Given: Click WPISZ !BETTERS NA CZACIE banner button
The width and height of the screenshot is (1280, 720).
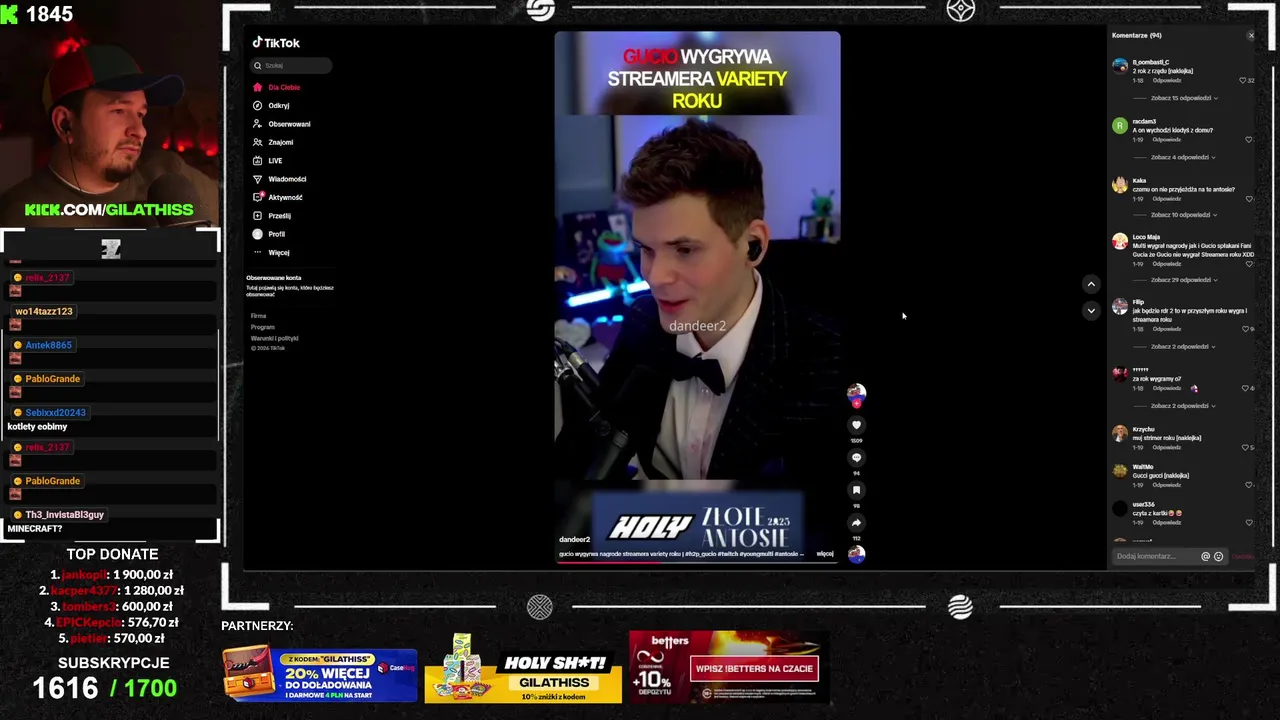Looking at the screenshot, I should pyautogui.click(x=754, y=668).
